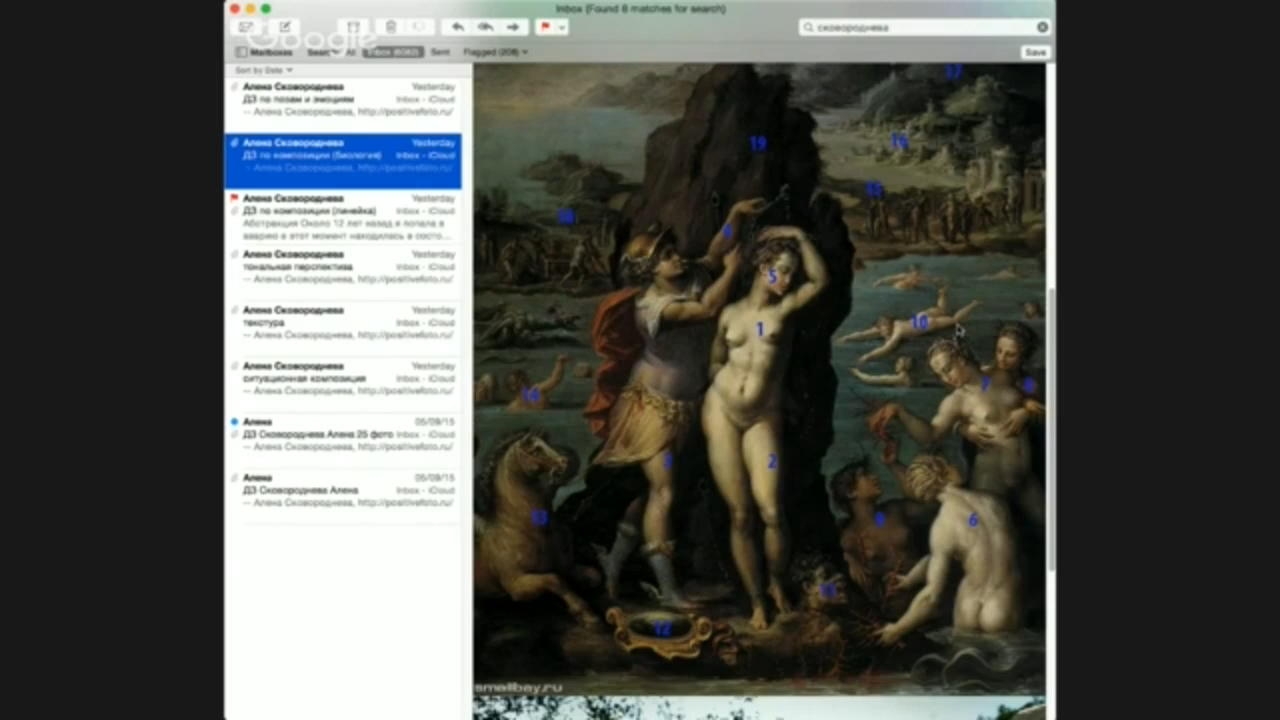Reply to the selected message
Image resolution: width=1280 pixels, height=720 pixels.
click(458, 27)
